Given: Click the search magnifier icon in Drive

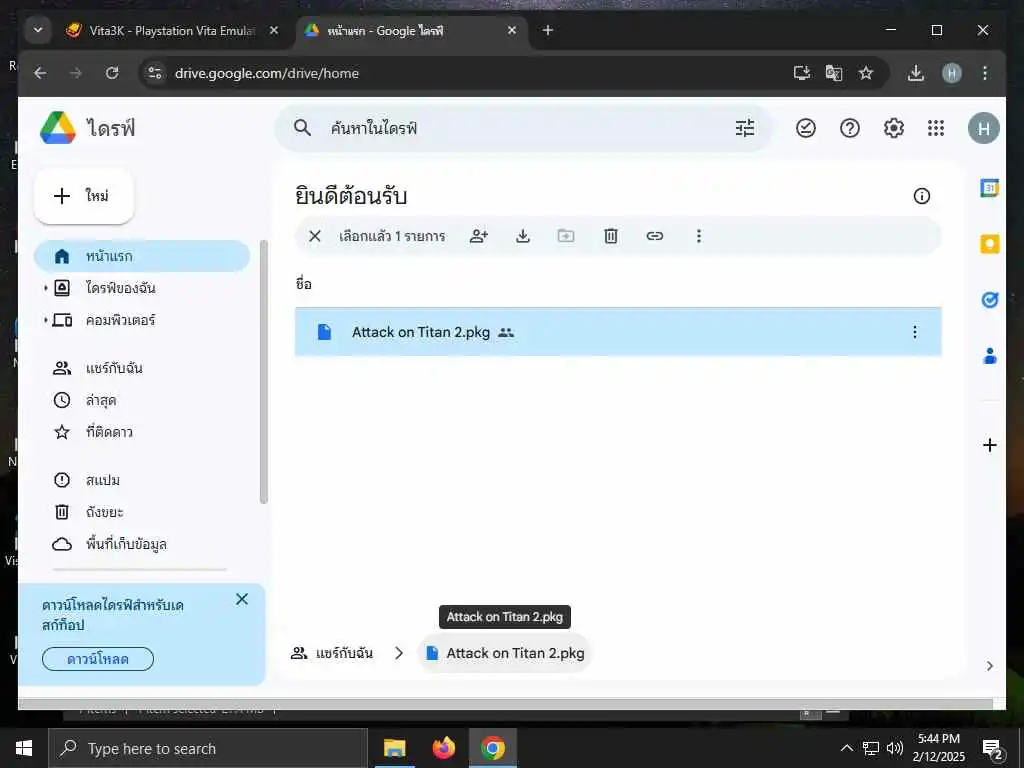Looking at the screenshot, I should (302, 128).
